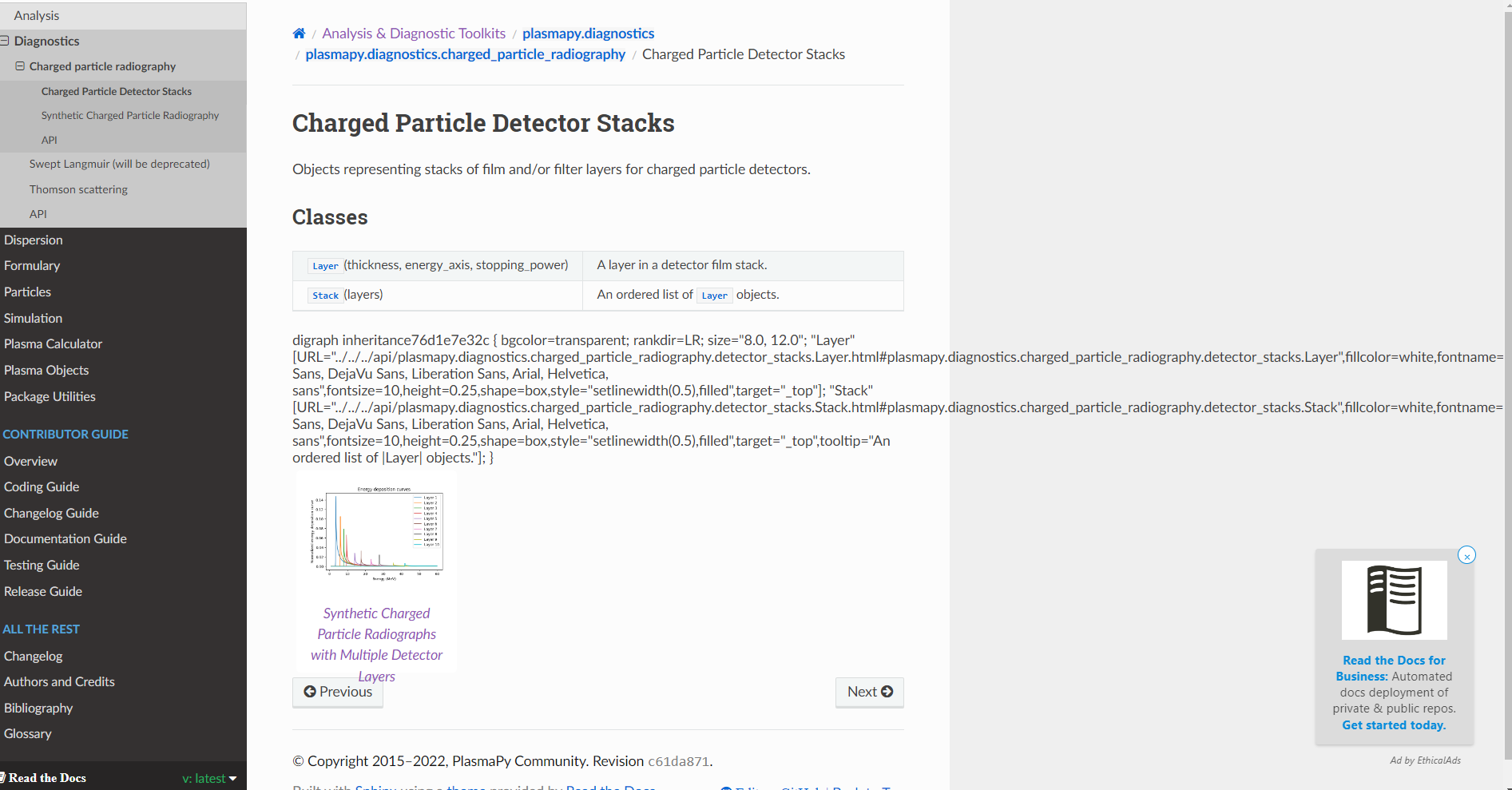Open the c61da871 revision link
The width and height of the screenshot is (1512, 790).
pyautogui.click(x=678, y=761)
